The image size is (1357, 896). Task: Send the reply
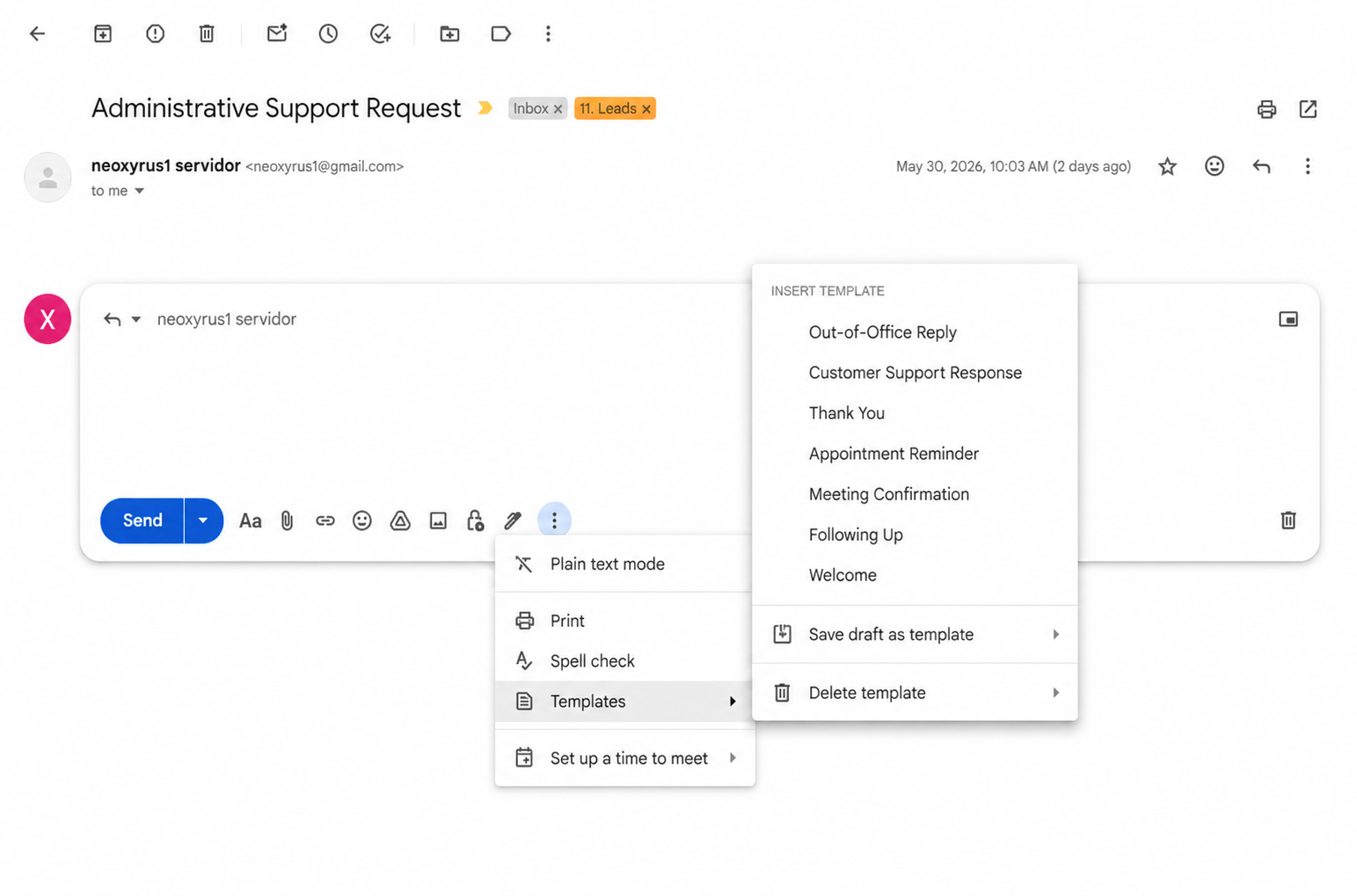pos(142,521)
